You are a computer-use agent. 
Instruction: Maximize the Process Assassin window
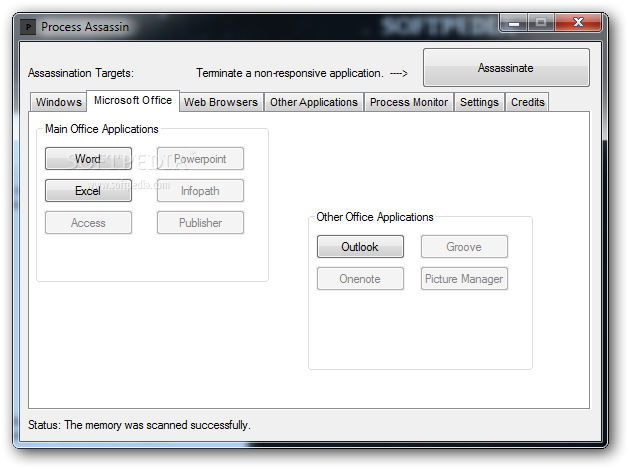pos(541,22)
